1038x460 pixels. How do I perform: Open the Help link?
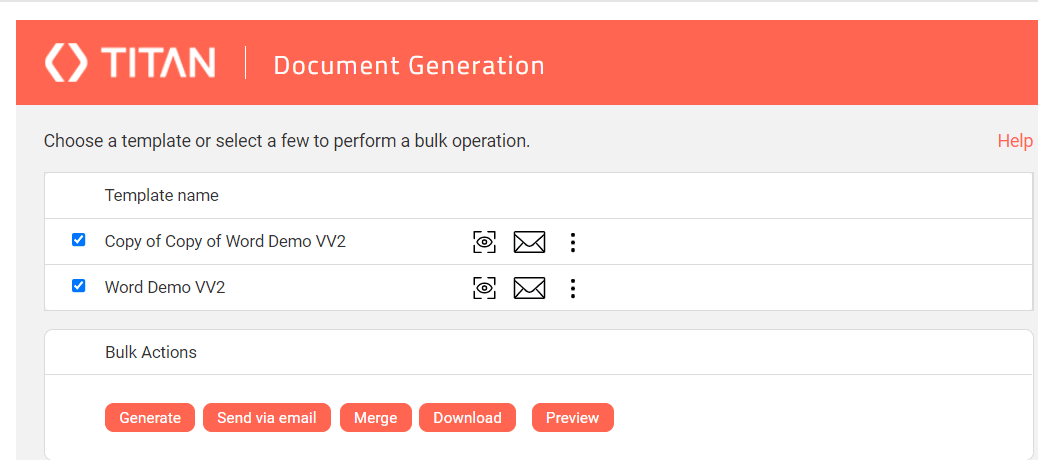coord(1015,141)
